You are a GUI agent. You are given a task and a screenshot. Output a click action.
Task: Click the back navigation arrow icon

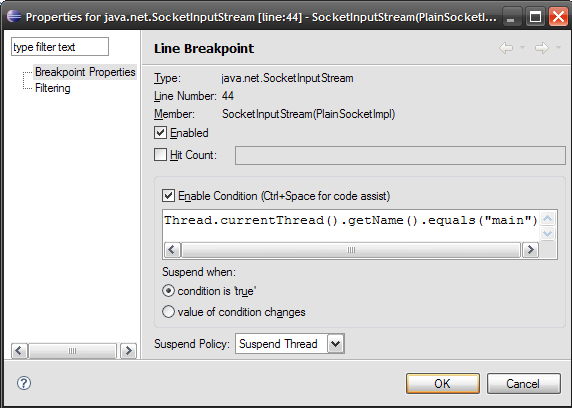pyautogui.click(x=506, y=48)
